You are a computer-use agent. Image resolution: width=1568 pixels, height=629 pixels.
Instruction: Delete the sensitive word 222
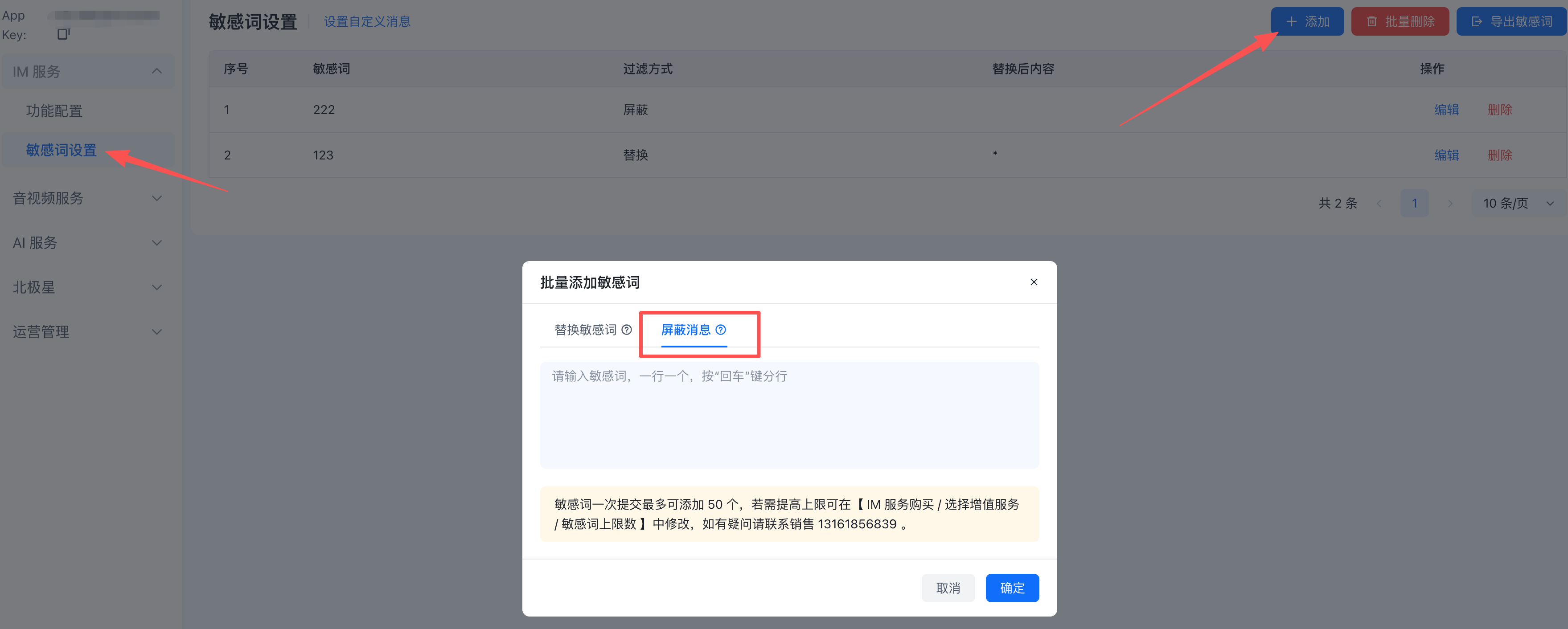tap(1500, 110)
